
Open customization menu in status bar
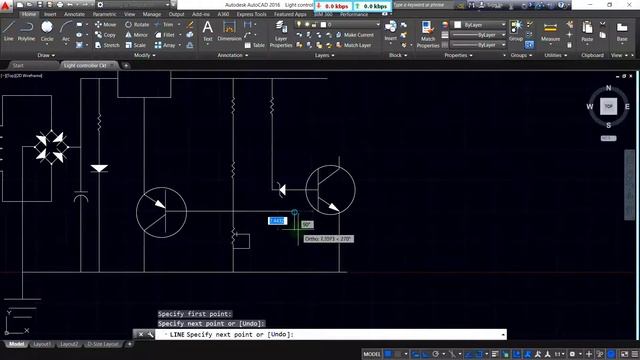click(635, 354)
